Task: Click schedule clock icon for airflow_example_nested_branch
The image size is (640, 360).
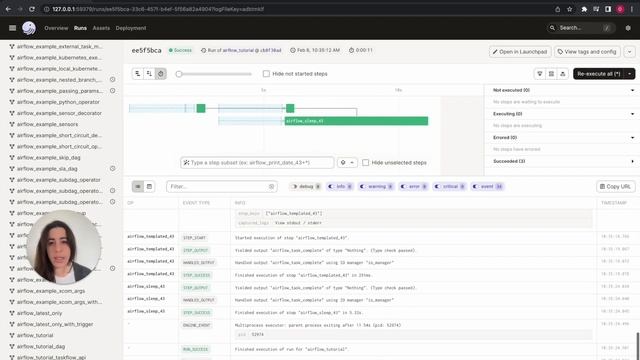Action: 113,80
